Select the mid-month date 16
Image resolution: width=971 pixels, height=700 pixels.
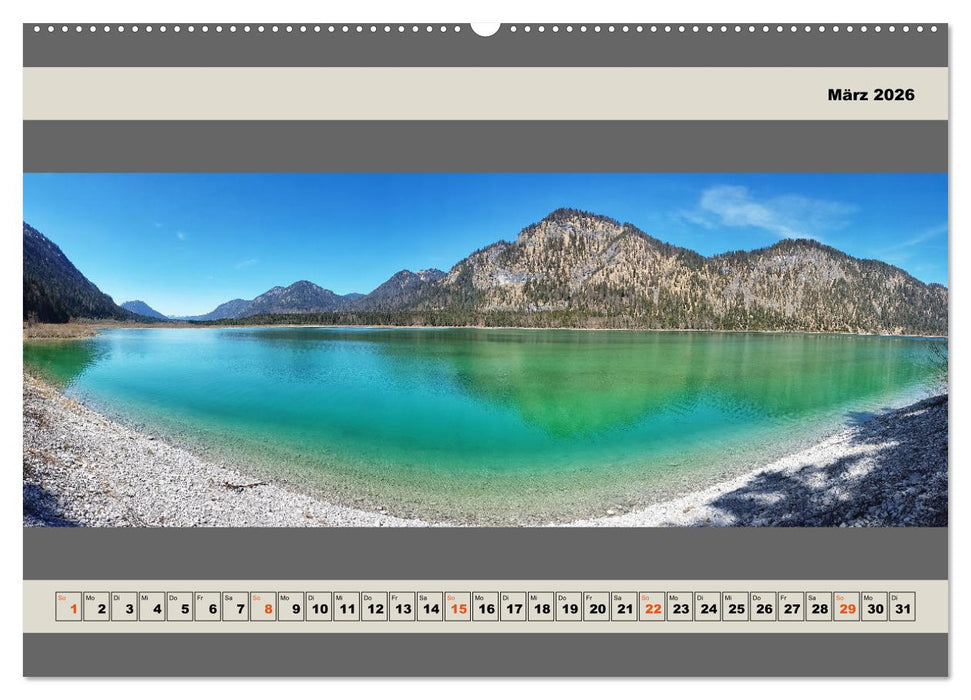[485, 601]
